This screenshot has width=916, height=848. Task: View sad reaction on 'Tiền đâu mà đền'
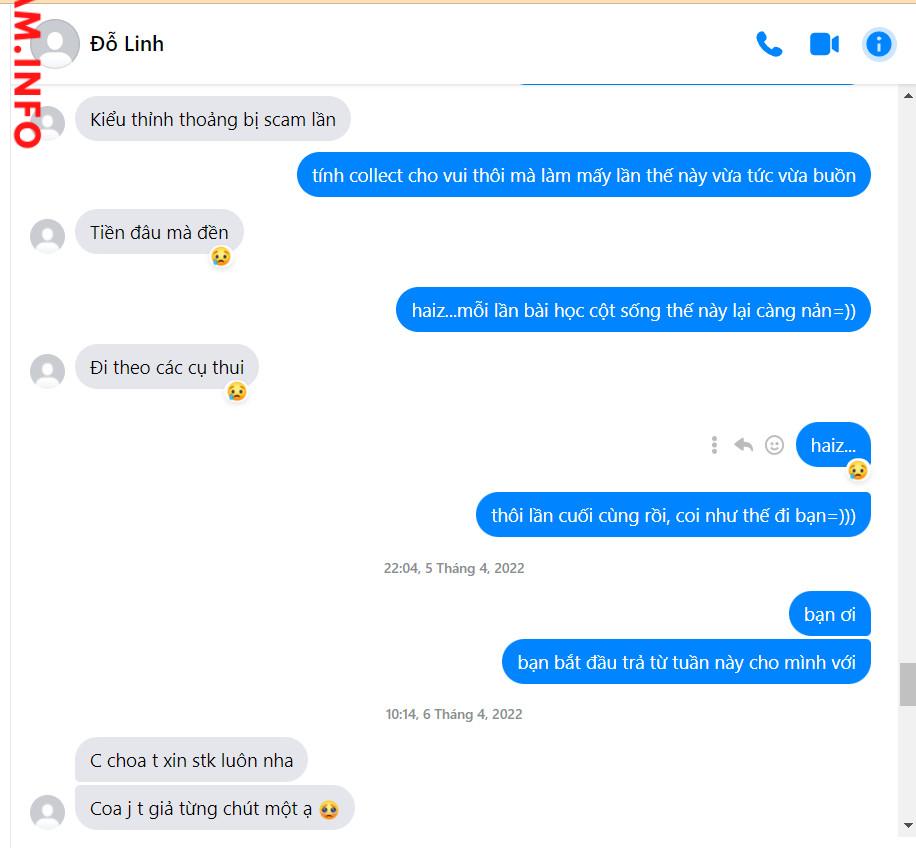coord(221,256)
